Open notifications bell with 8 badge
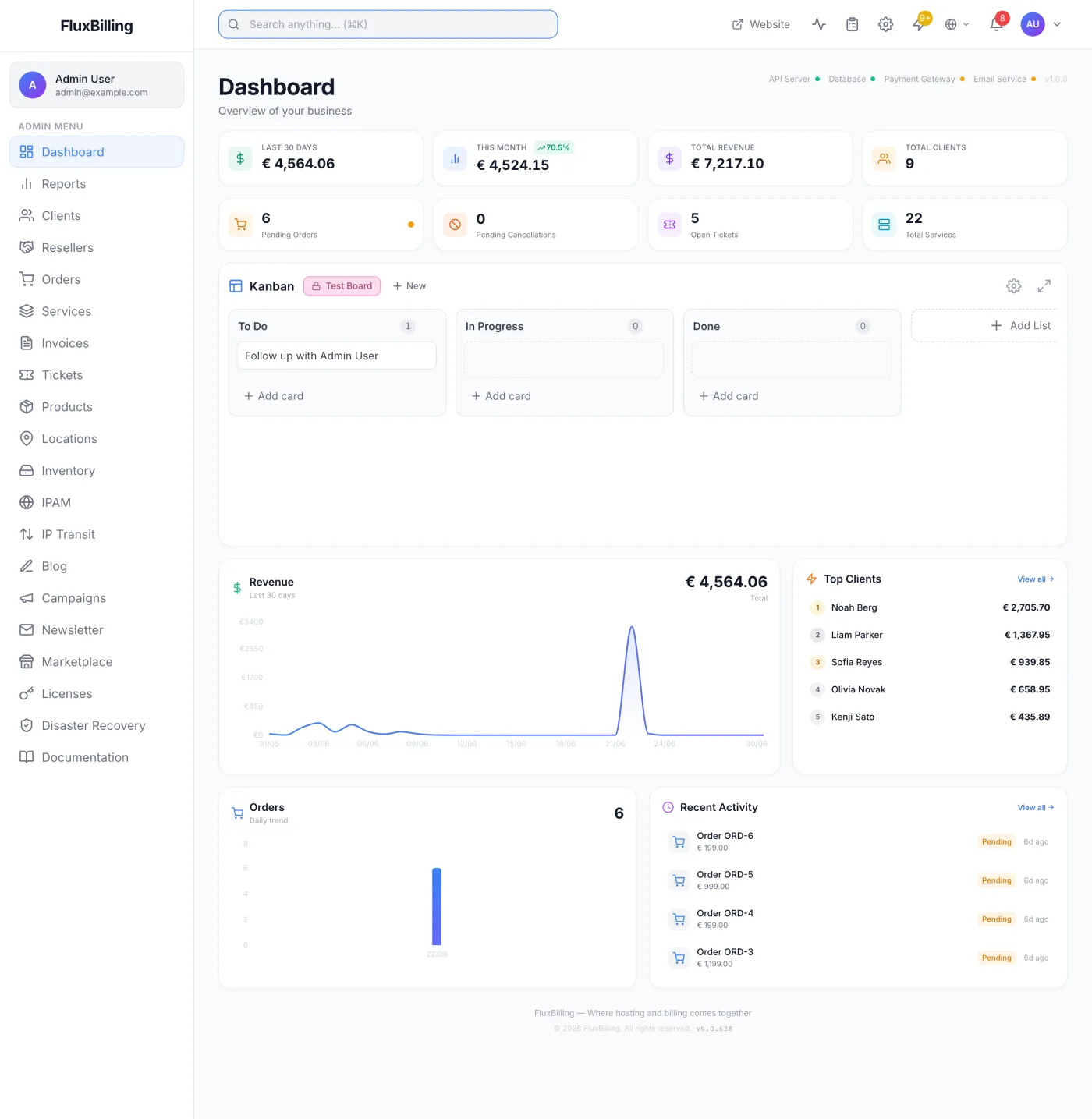Viewport: 1092px width, 1119px height. (996, 24)
